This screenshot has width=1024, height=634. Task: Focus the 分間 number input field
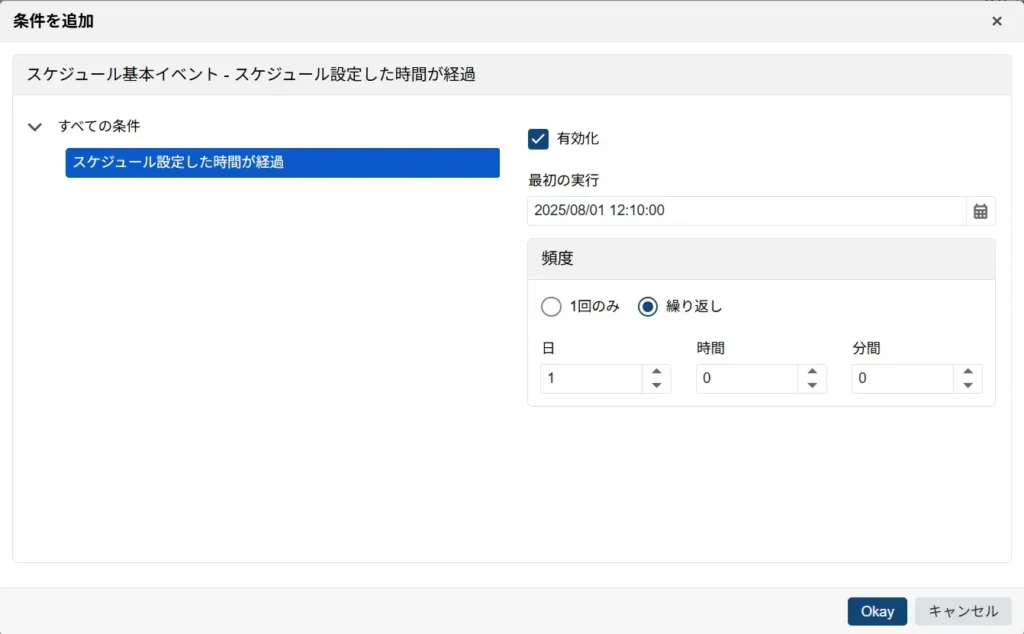[902, 379]
